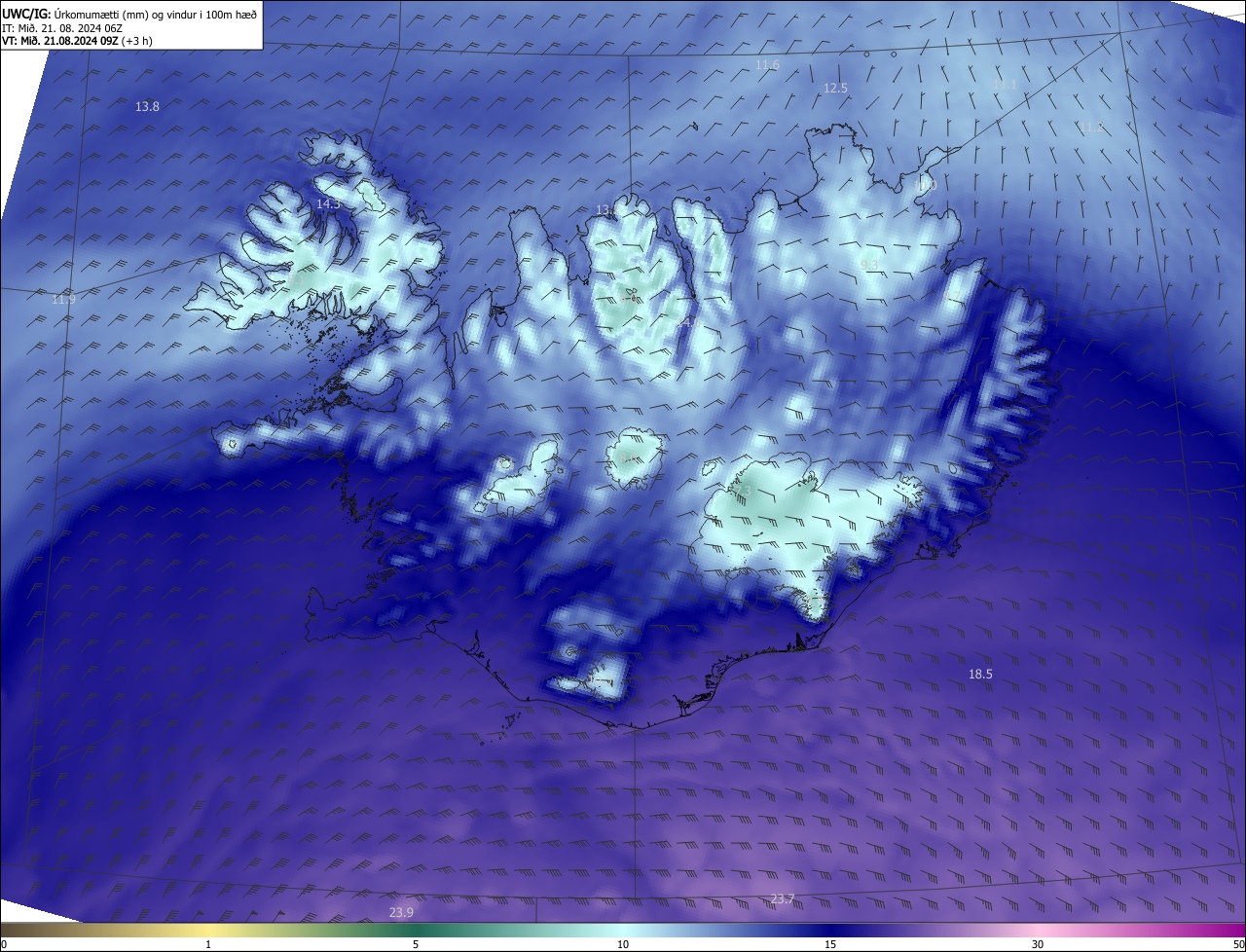Click the 10 label on the color scale

[x=623, y=945]
